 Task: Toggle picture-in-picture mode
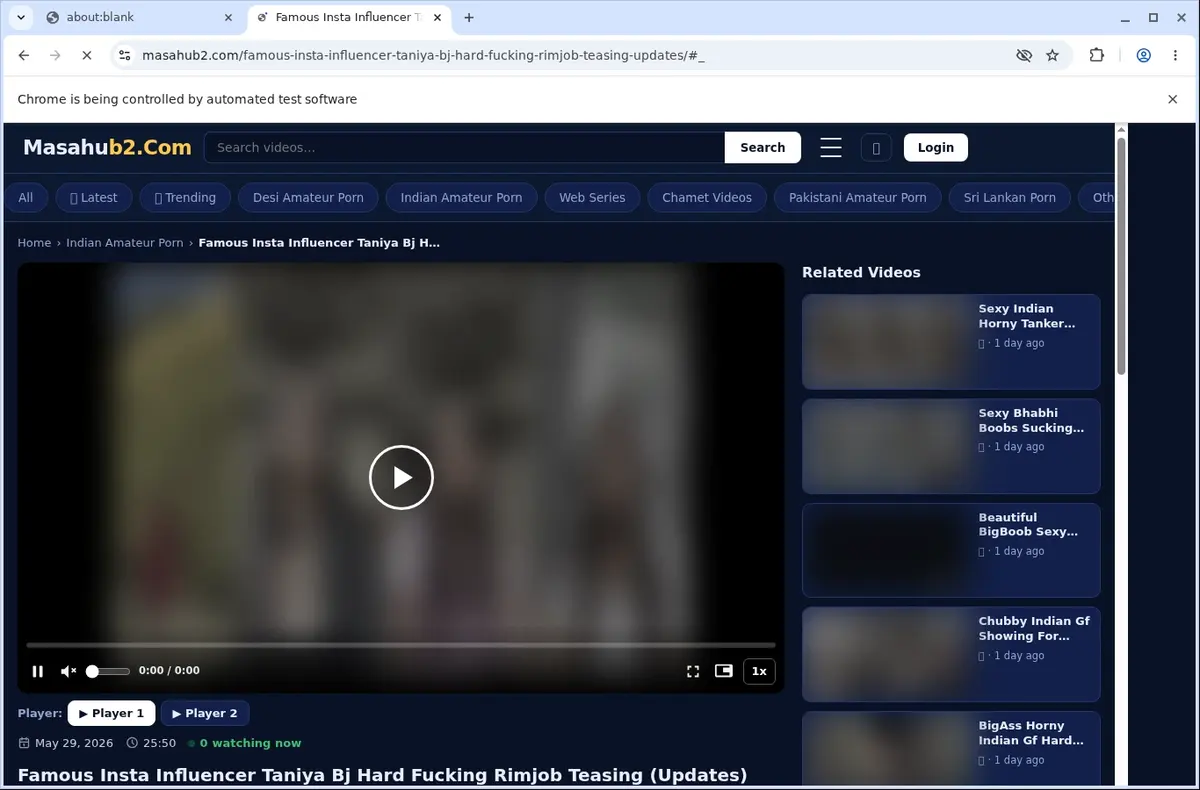click(x=724, y=671)
